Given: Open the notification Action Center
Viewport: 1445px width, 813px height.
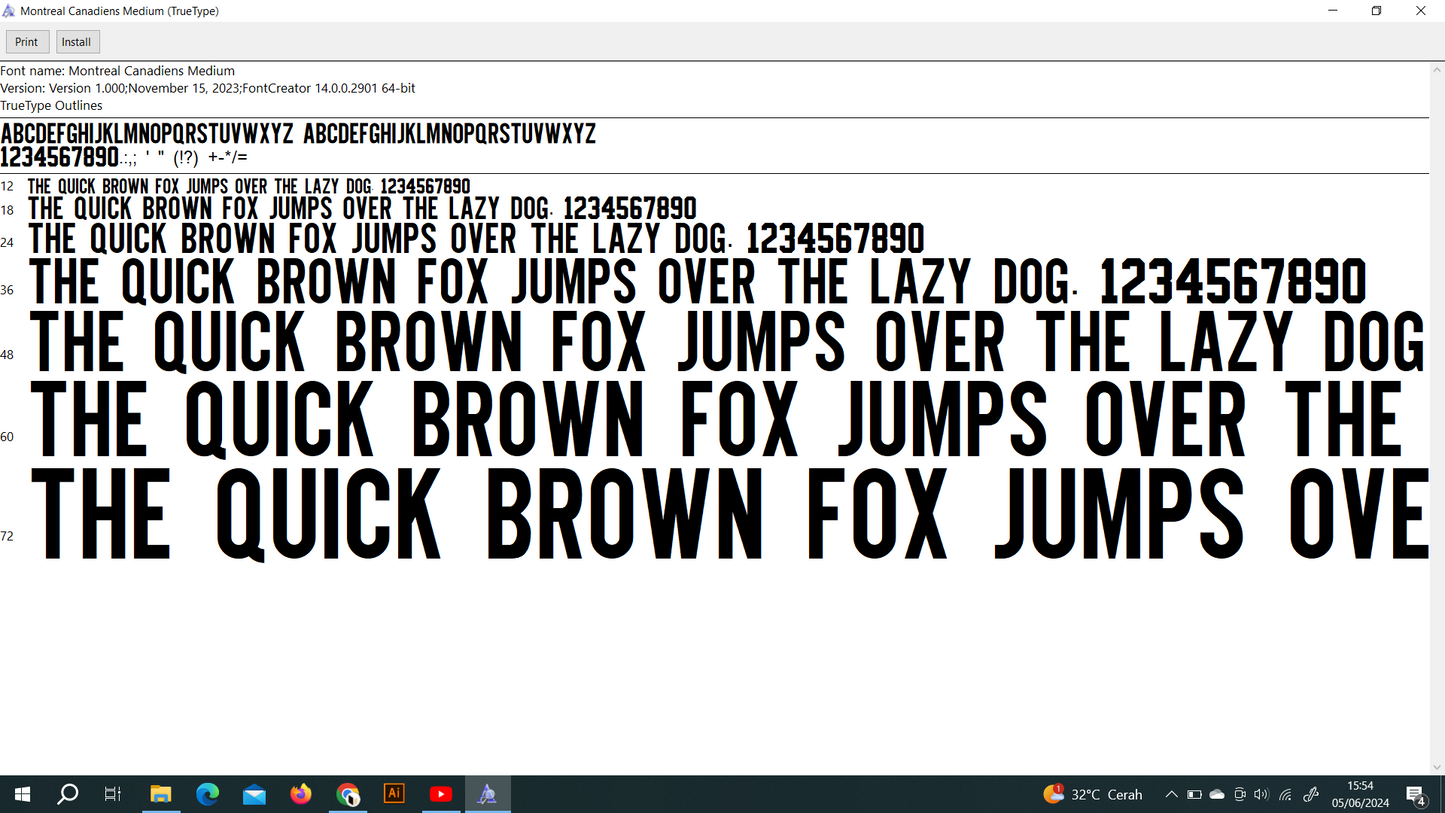Looking at the screenshot, I should 1417,795.
